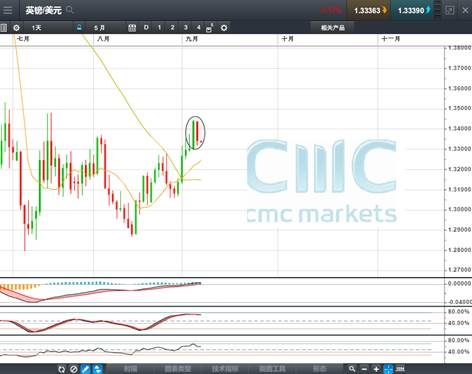This screenshot has width=472, height=374.
Task: Toggle the blue up-down arrows button
Action: pyautogui.click(x=98, y=369)
